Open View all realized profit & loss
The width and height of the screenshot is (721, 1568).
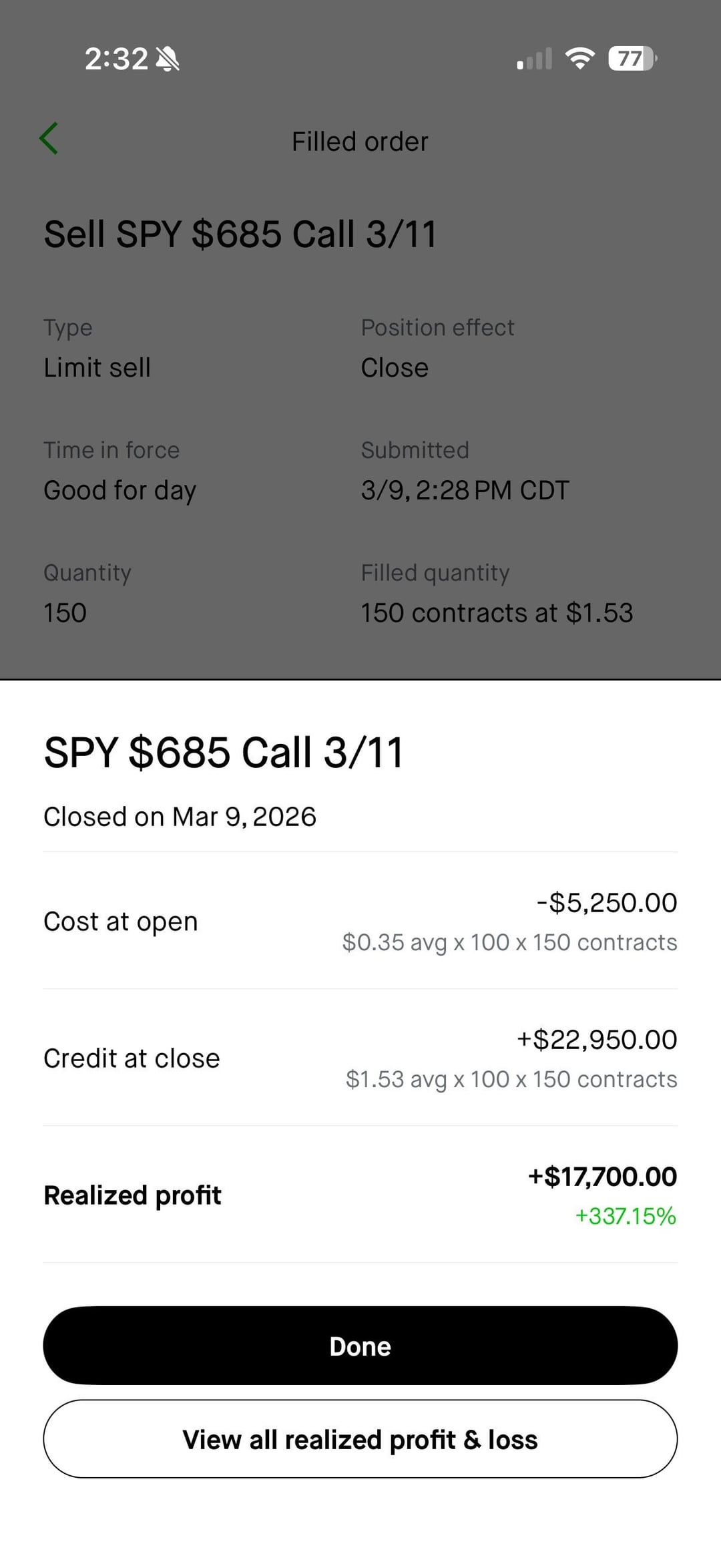pos(360,1439)
